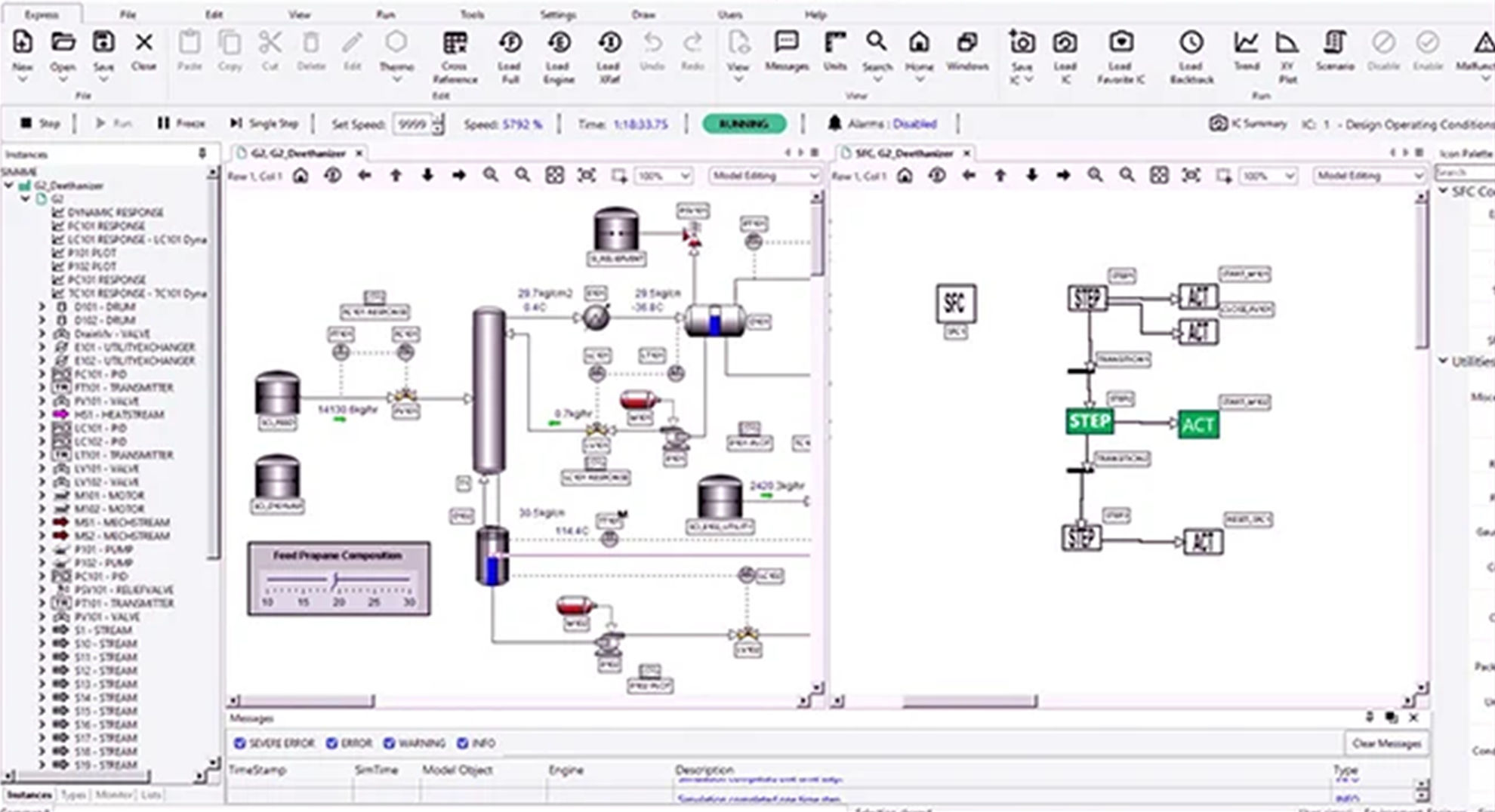Click the Malfunction warning icon

[x=1484, y=42]
